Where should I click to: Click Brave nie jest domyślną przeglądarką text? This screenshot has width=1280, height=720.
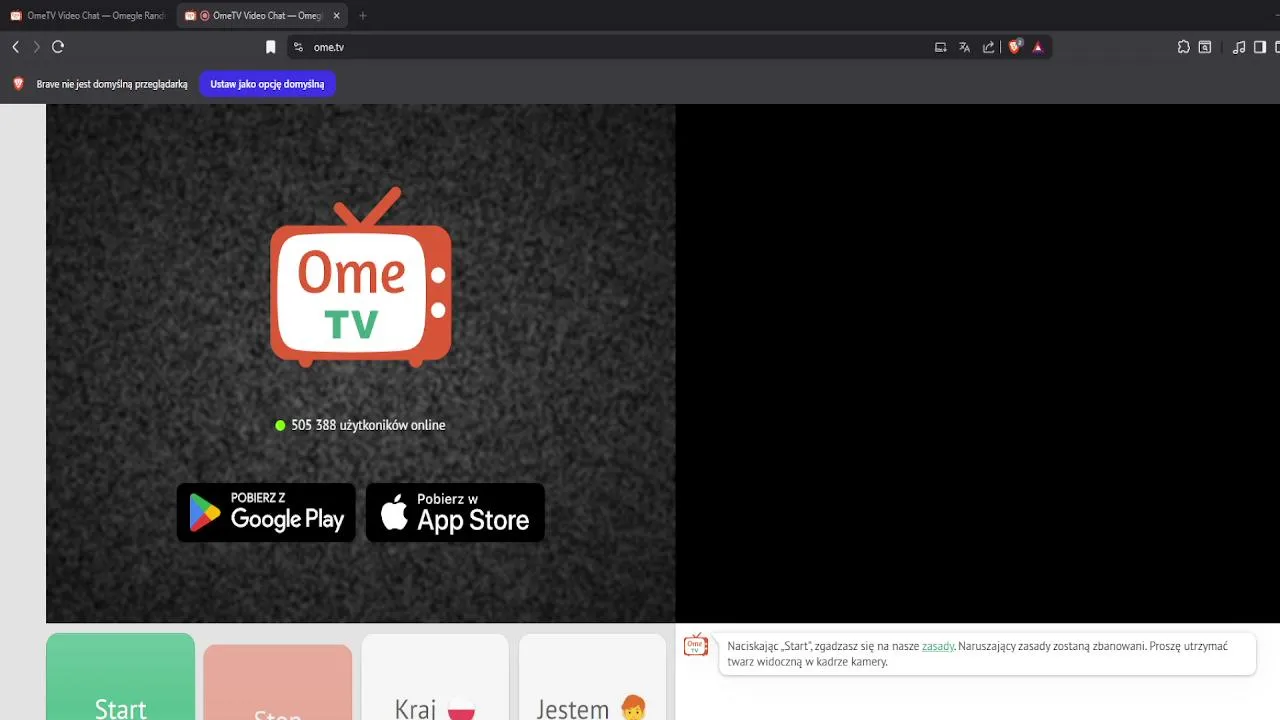click(x=112, y=84)
